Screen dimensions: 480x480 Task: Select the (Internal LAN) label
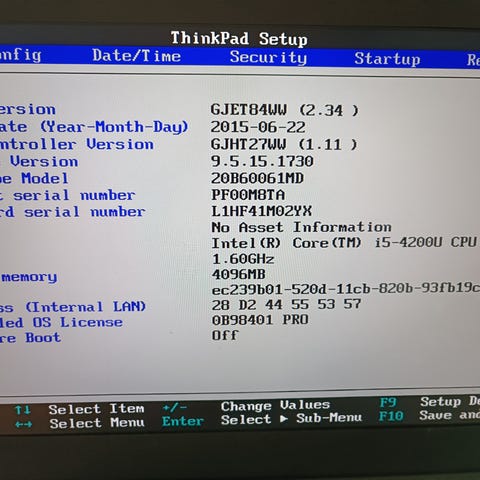(86, 307)
